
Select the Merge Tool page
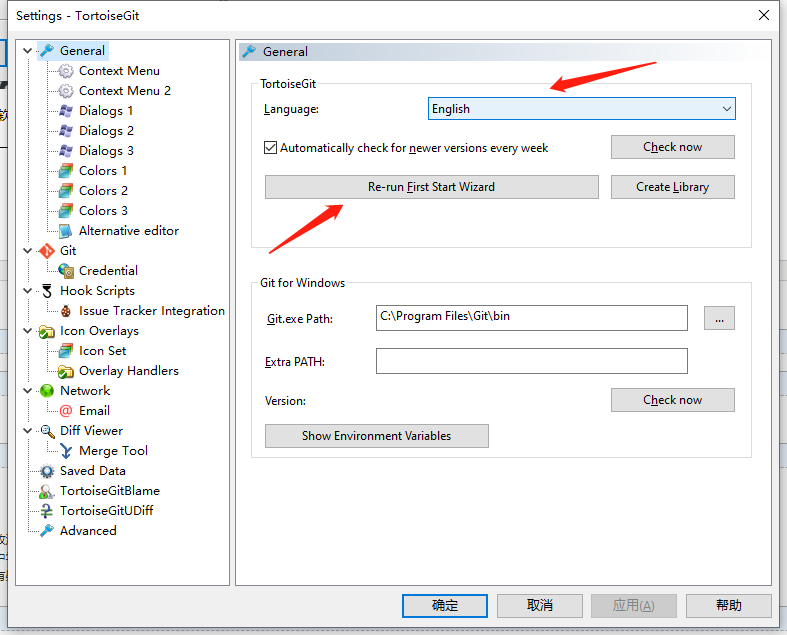[x=113, y=451]
